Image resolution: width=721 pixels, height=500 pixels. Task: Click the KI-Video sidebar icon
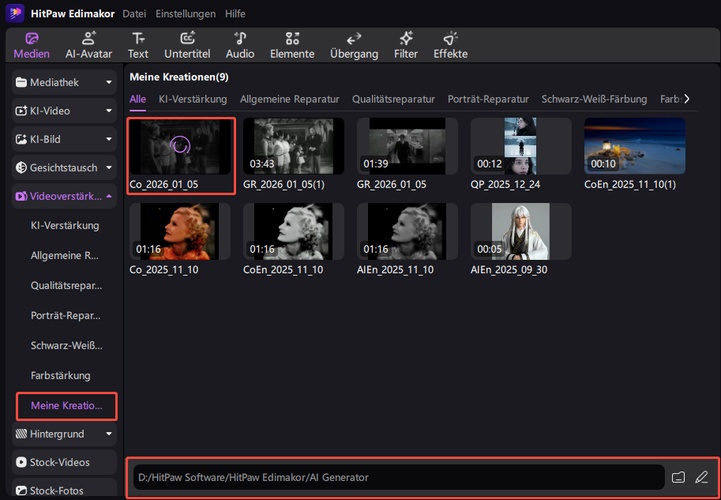[x=21, y=111]
